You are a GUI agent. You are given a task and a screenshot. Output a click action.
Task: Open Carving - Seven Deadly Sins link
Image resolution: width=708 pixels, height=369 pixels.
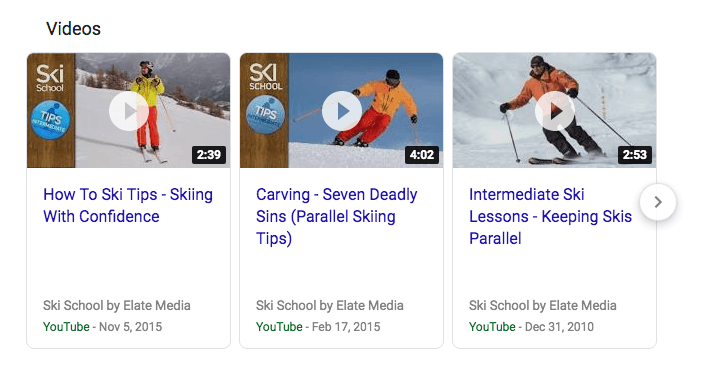coord(336,216)
